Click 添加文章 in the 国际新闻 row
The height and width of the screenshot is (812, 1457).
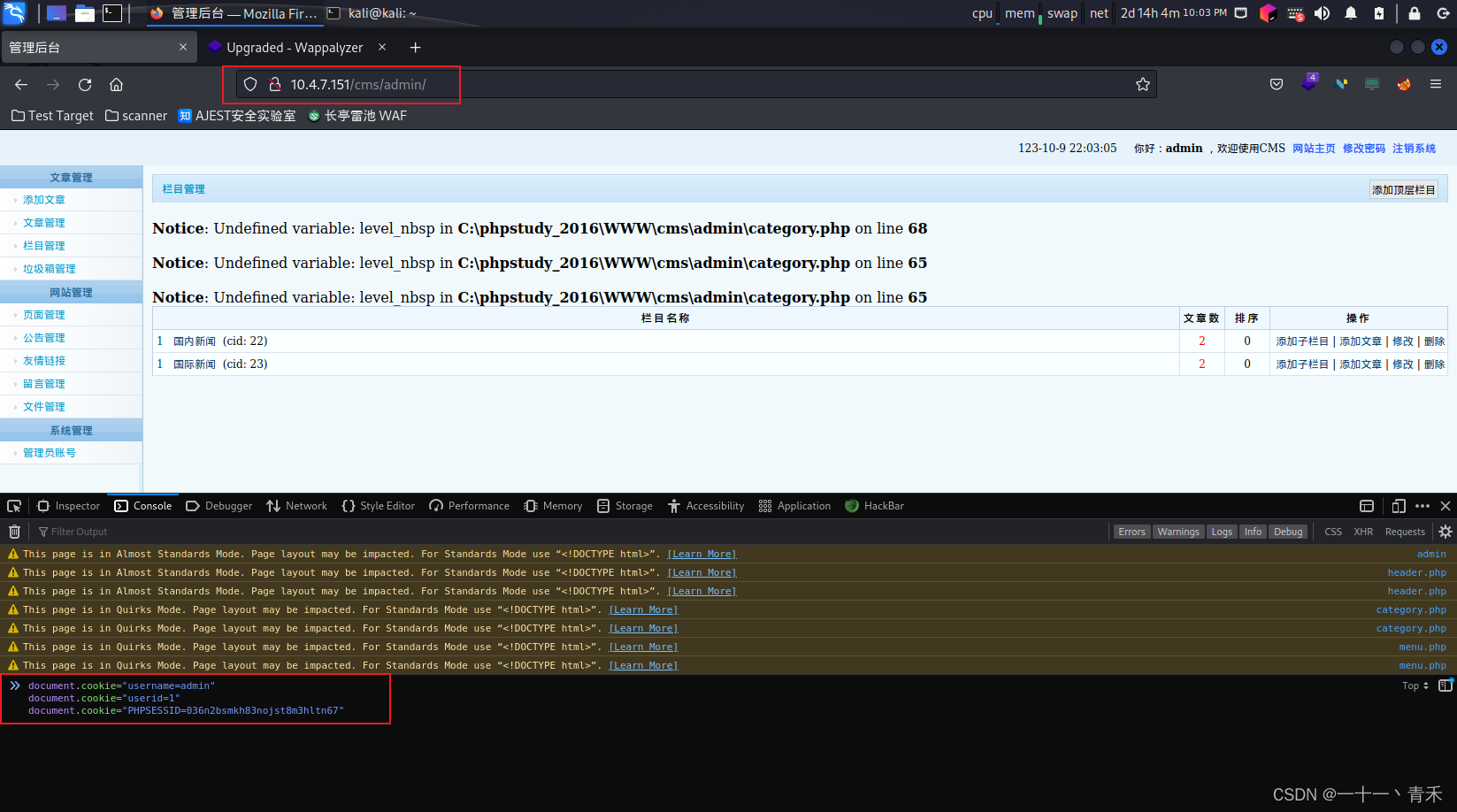pos(1360,364)
